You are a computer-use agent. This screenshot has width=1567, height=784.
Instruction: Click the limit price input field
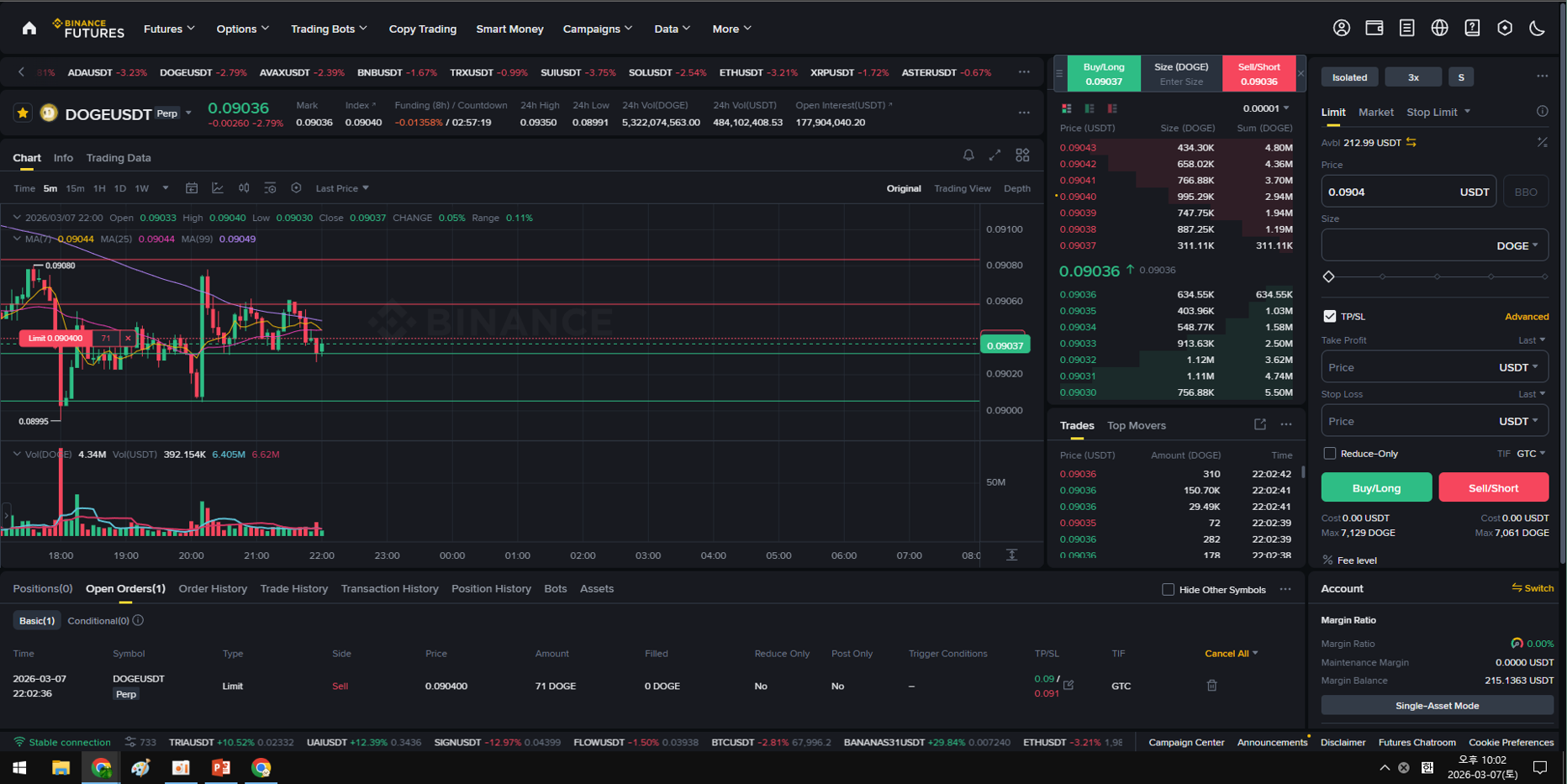[1408, 192]
